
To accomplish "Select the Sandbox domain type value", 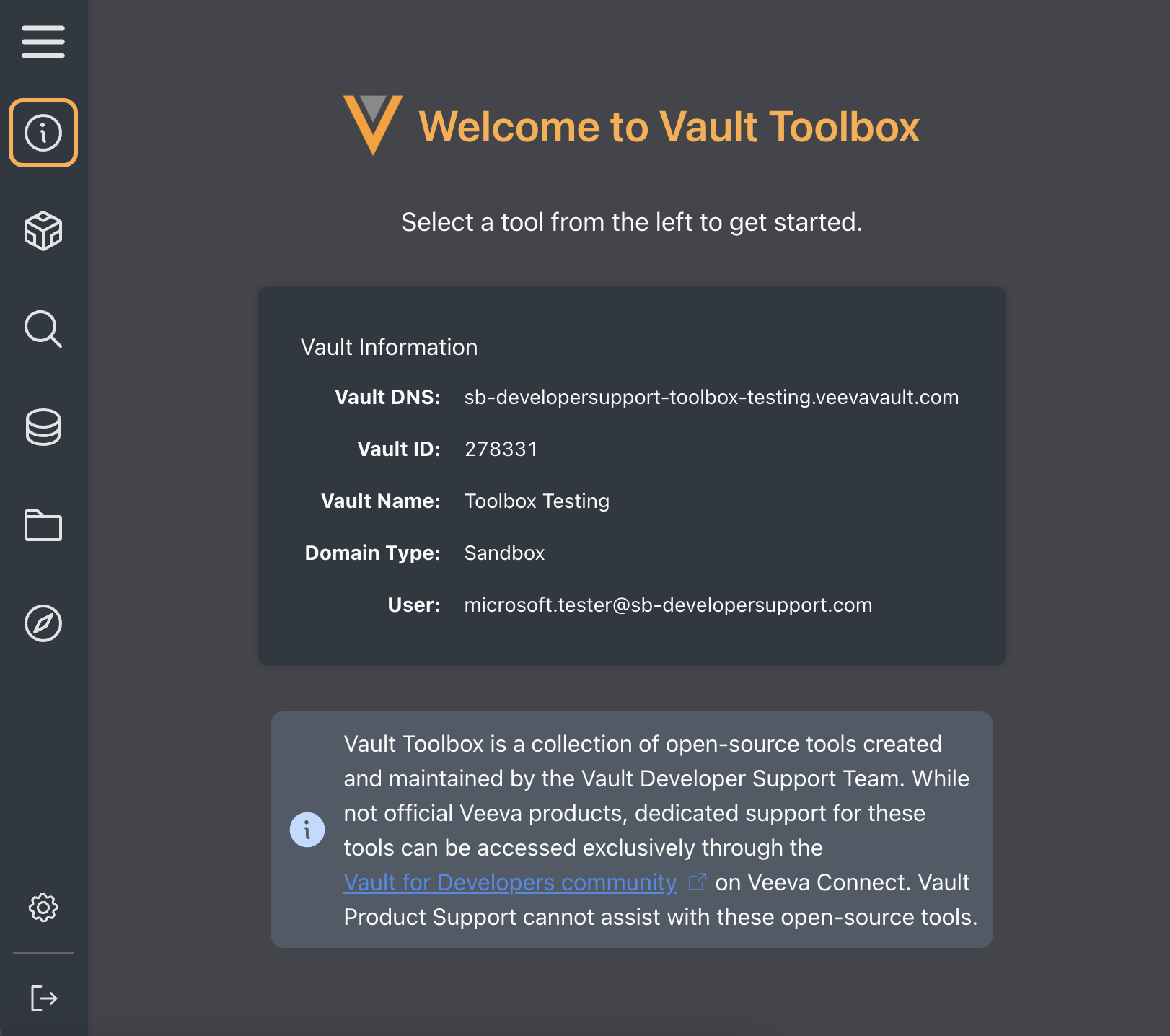I will tap(504, 553).
